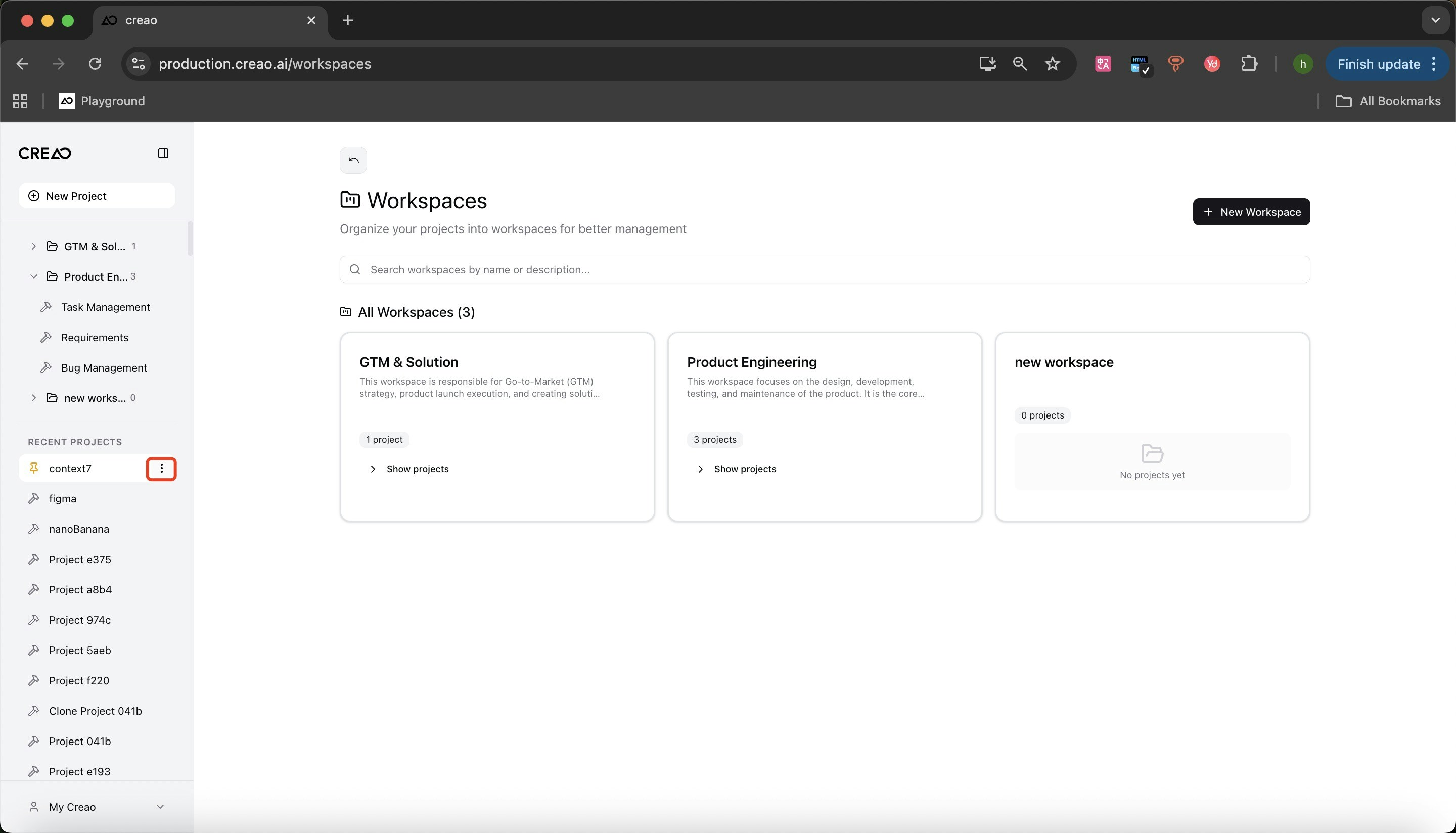Open site information icon in address bar

coord(138,64)
